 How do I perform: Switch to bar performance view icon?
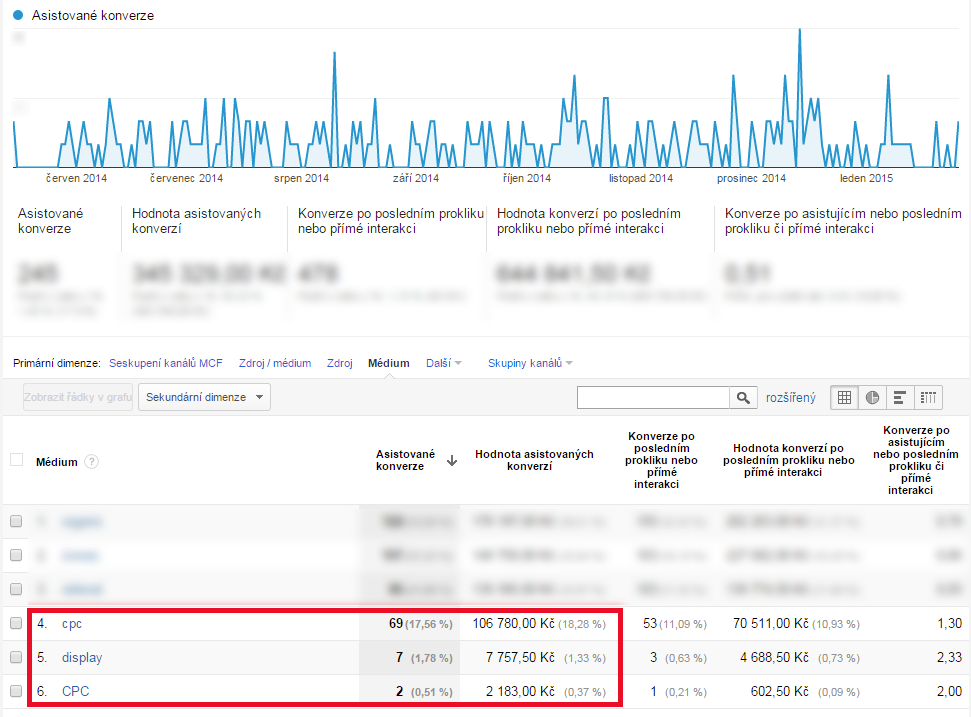[x=900, y=398]
